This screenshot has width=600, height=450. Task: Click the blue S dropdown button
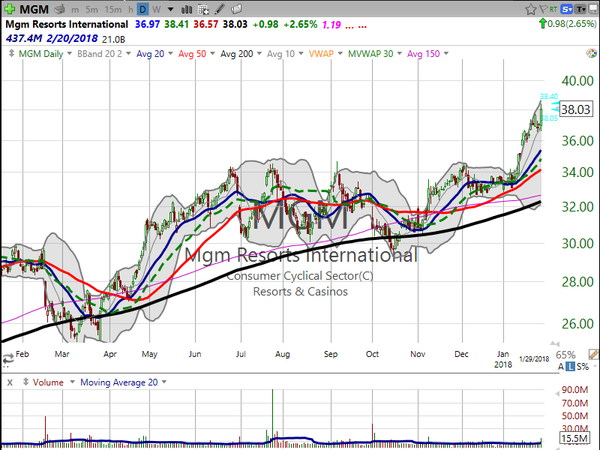click(x=567, y=9)
